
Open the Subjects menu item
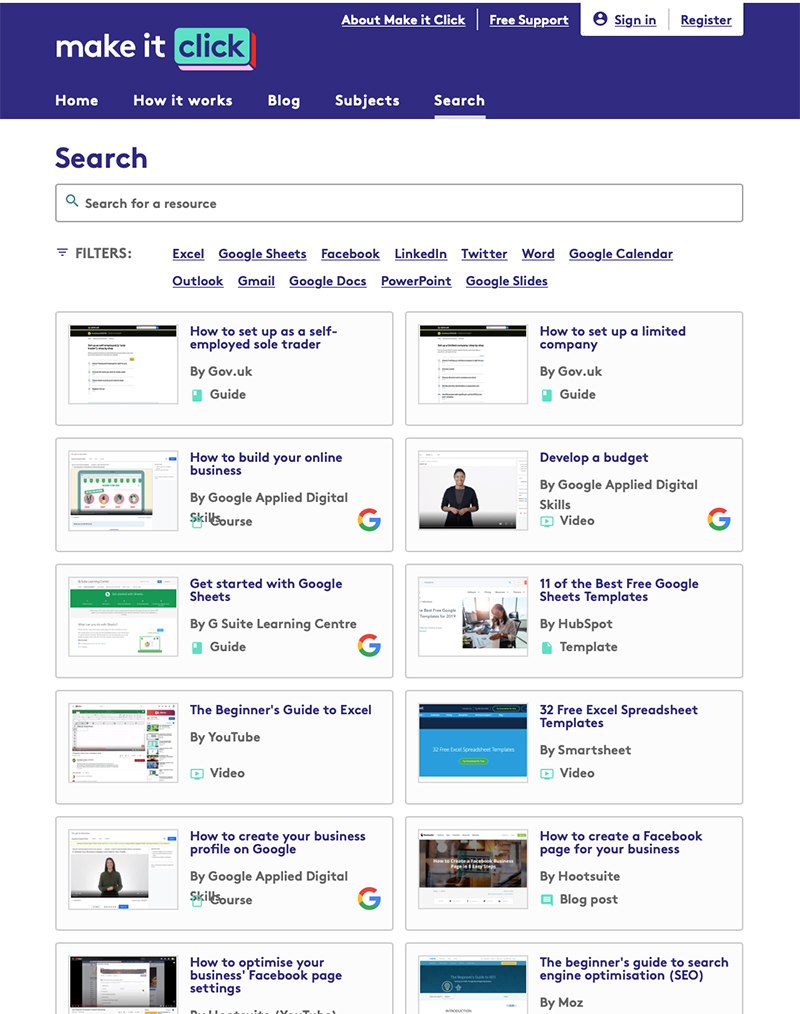coord(367,100)
